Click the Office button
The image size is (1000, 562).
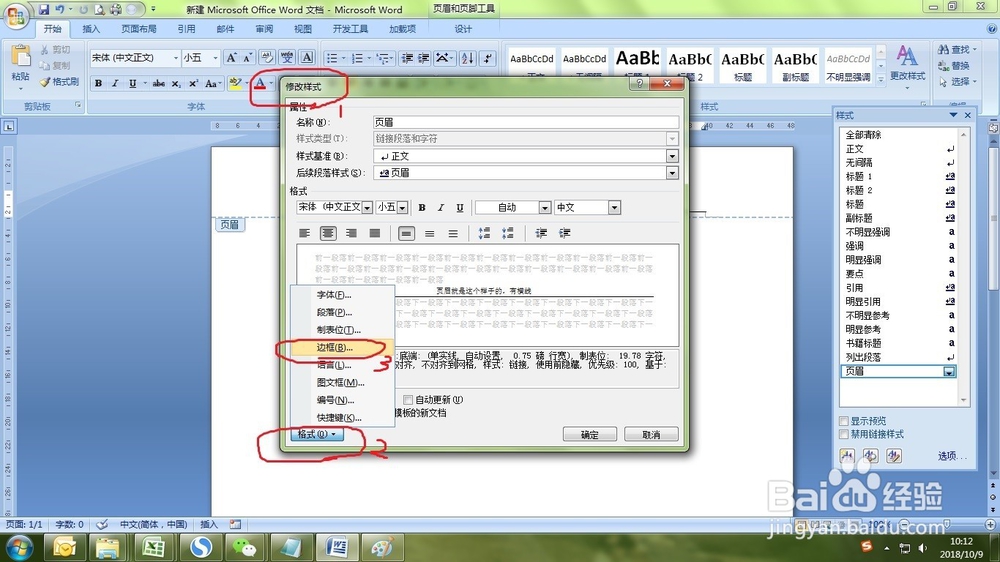[16, 15]
